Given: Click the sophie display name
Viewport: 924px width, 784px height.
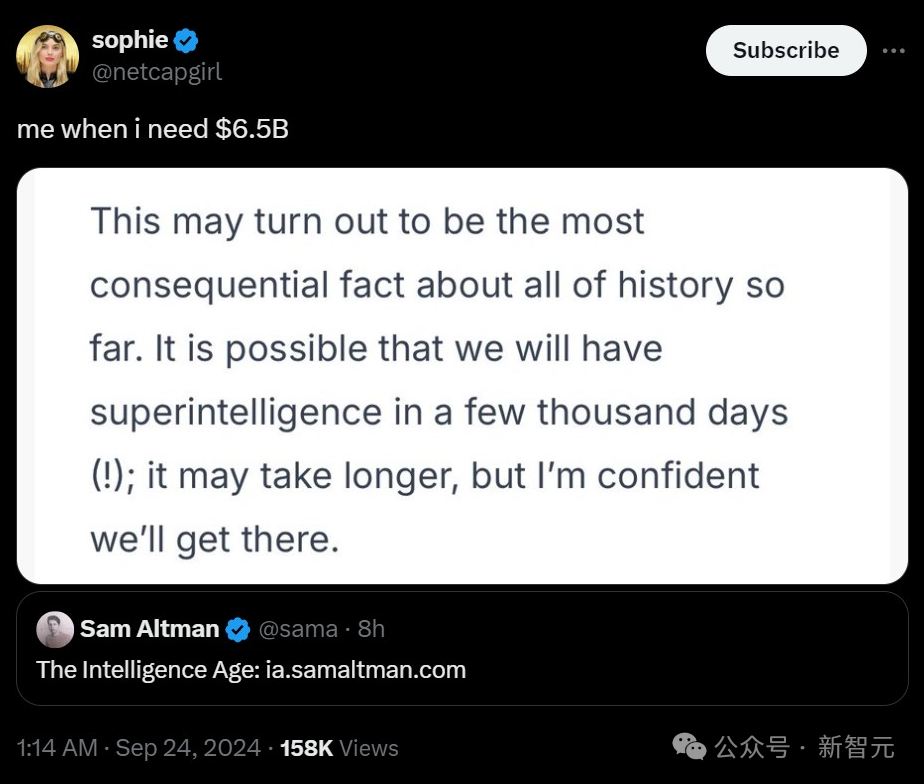Looking at the screenshot, I should point(130,40).
